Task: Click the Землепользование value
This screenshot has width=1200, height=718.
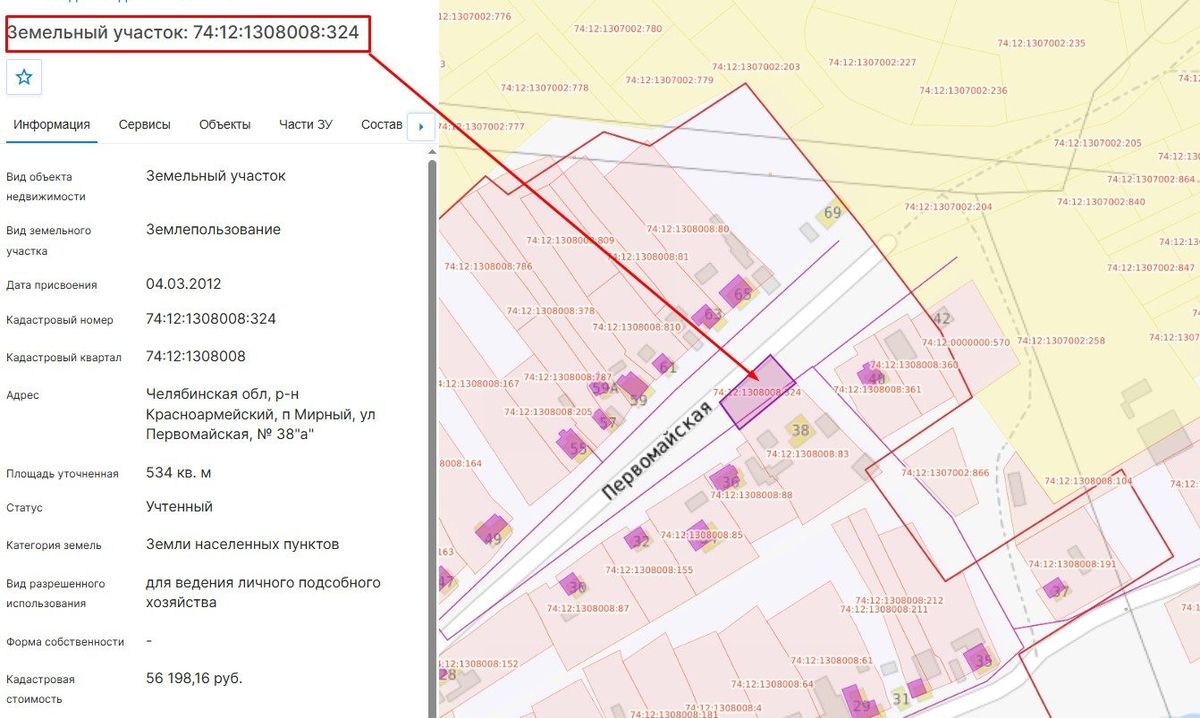Action: [x=214, y=230]
